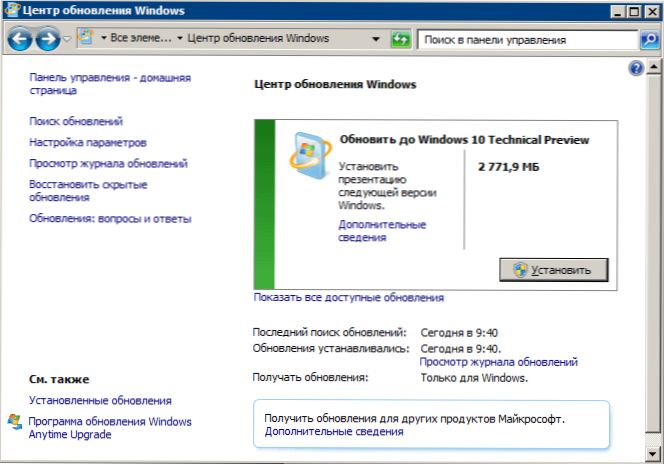Viewport: 664px width, 464px height.
Task: Open the recent pages dropdown beside Forward
Action: tap(67, 39)
